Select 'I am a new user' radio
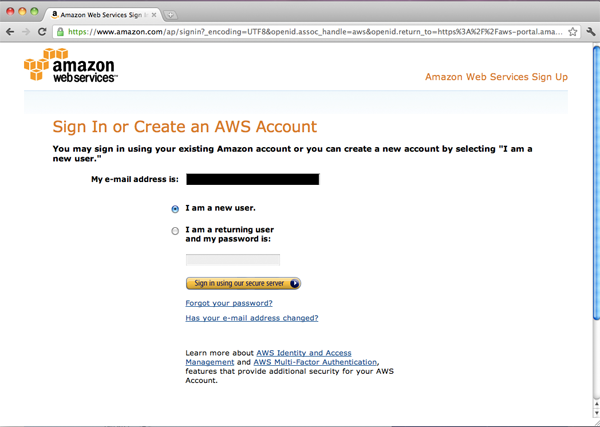The image size is (600, 427). pos(176,209)
